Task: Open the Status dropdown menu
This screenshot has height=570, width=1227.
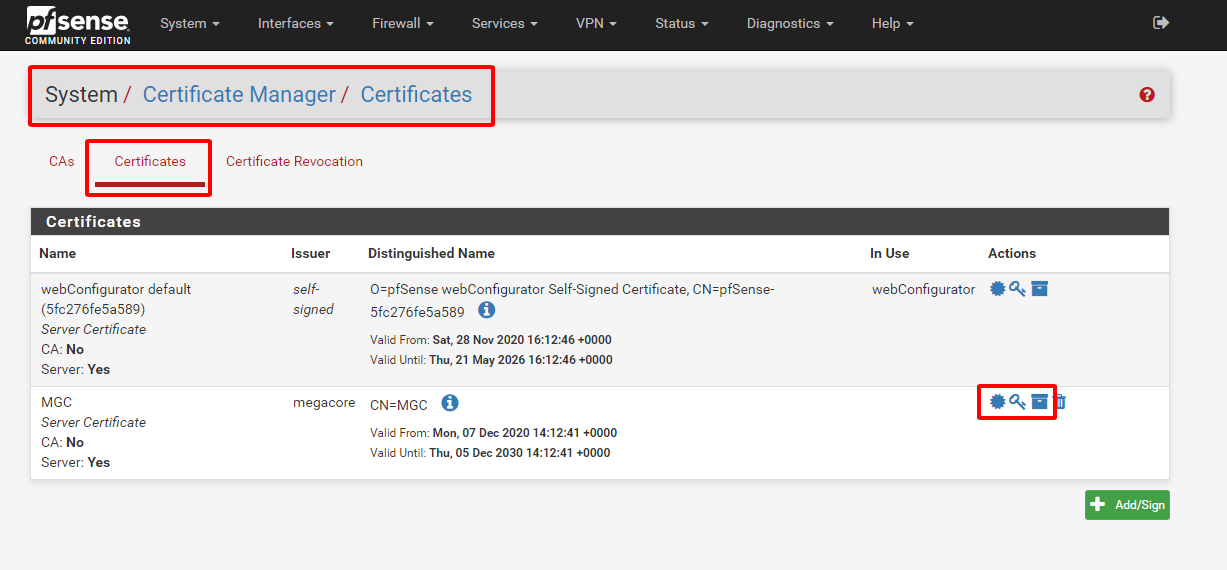Action: pos(682,23)
